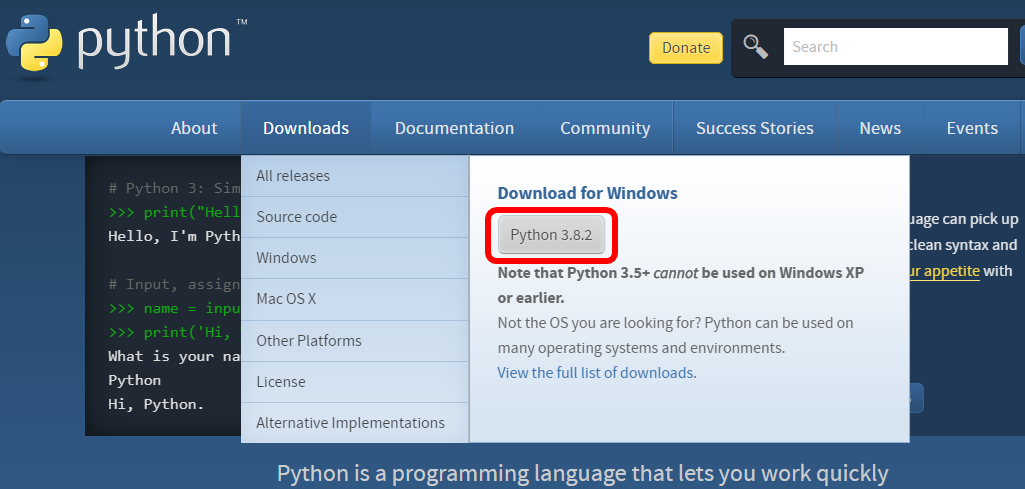Screen dimensions: 1025x489
Task: Choose Windows in the Downloads submenu
Action: click(355, 258)
